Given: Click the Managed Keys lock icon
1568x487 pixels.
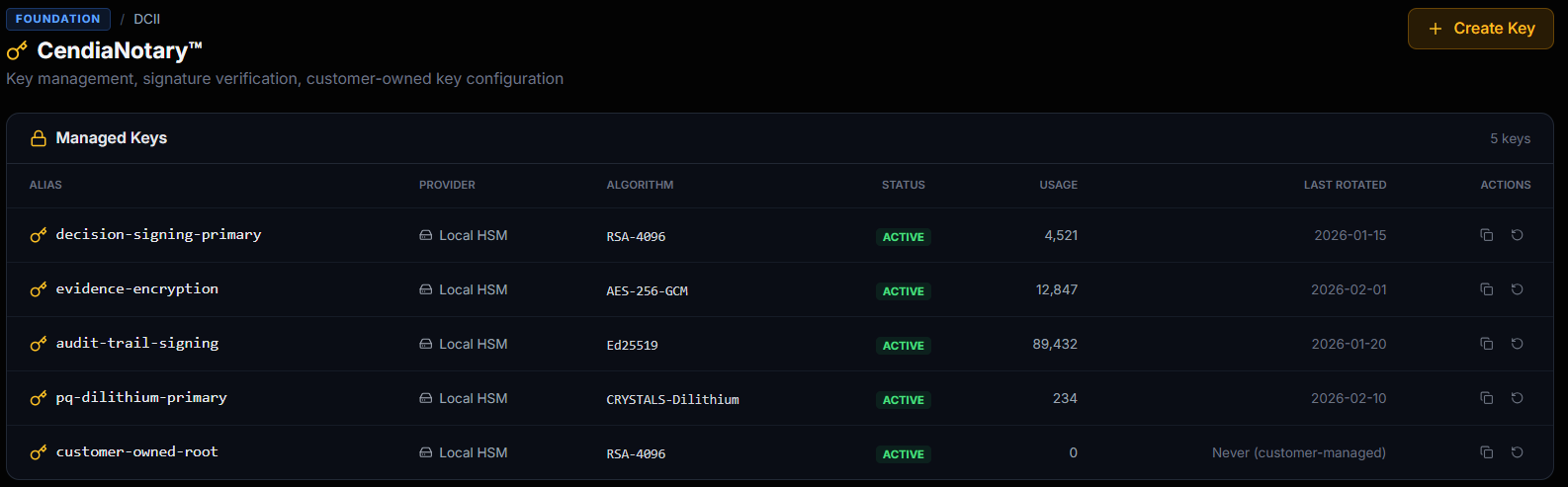Looking at the screenshot, I should pyautogui.click(x=39, y=138).
